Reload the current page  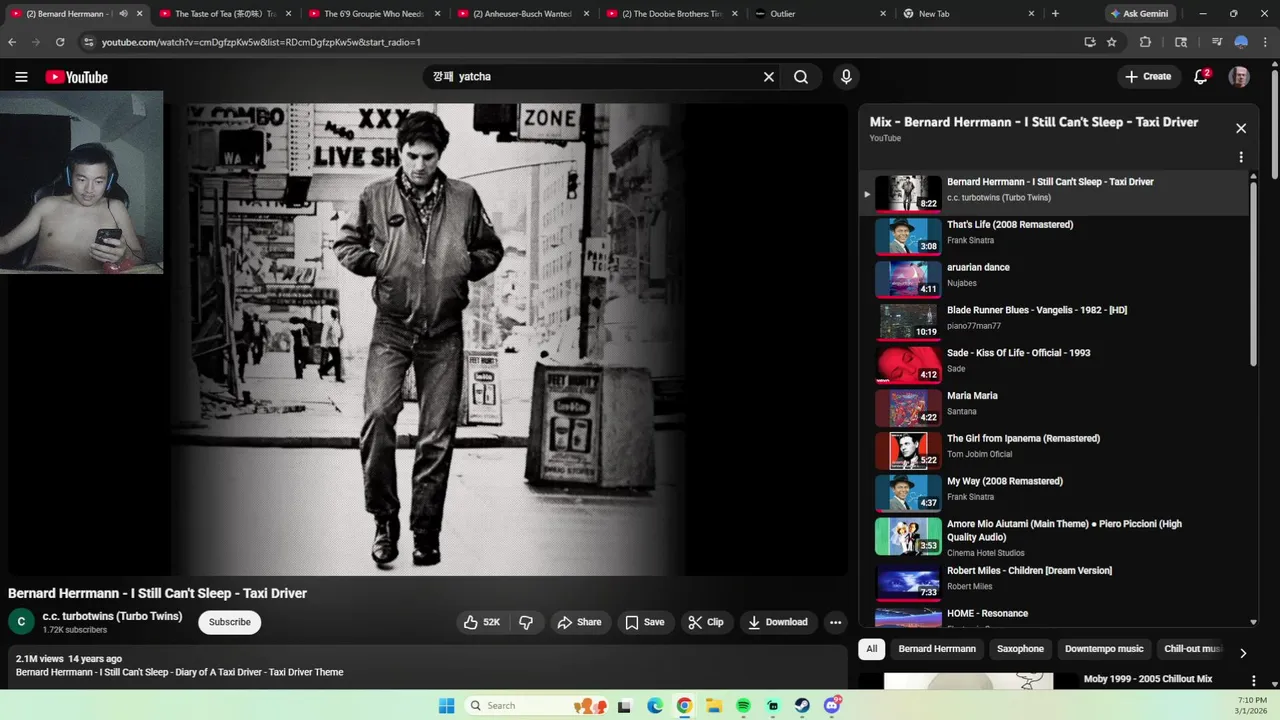click(60, 42)
